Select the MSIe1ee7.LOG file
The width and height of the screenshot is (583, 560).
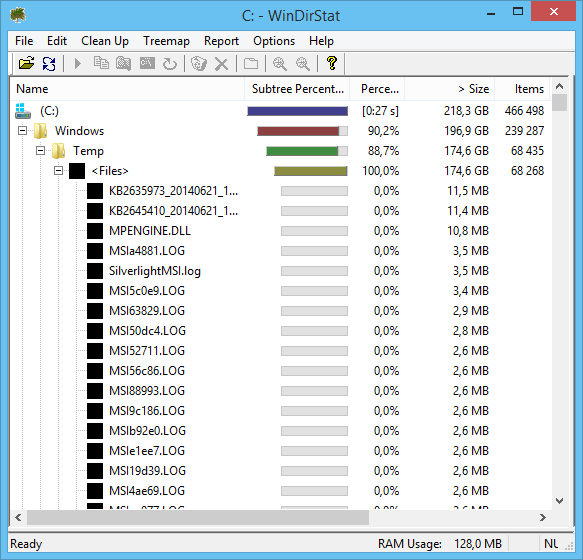[x=147, y=451]
